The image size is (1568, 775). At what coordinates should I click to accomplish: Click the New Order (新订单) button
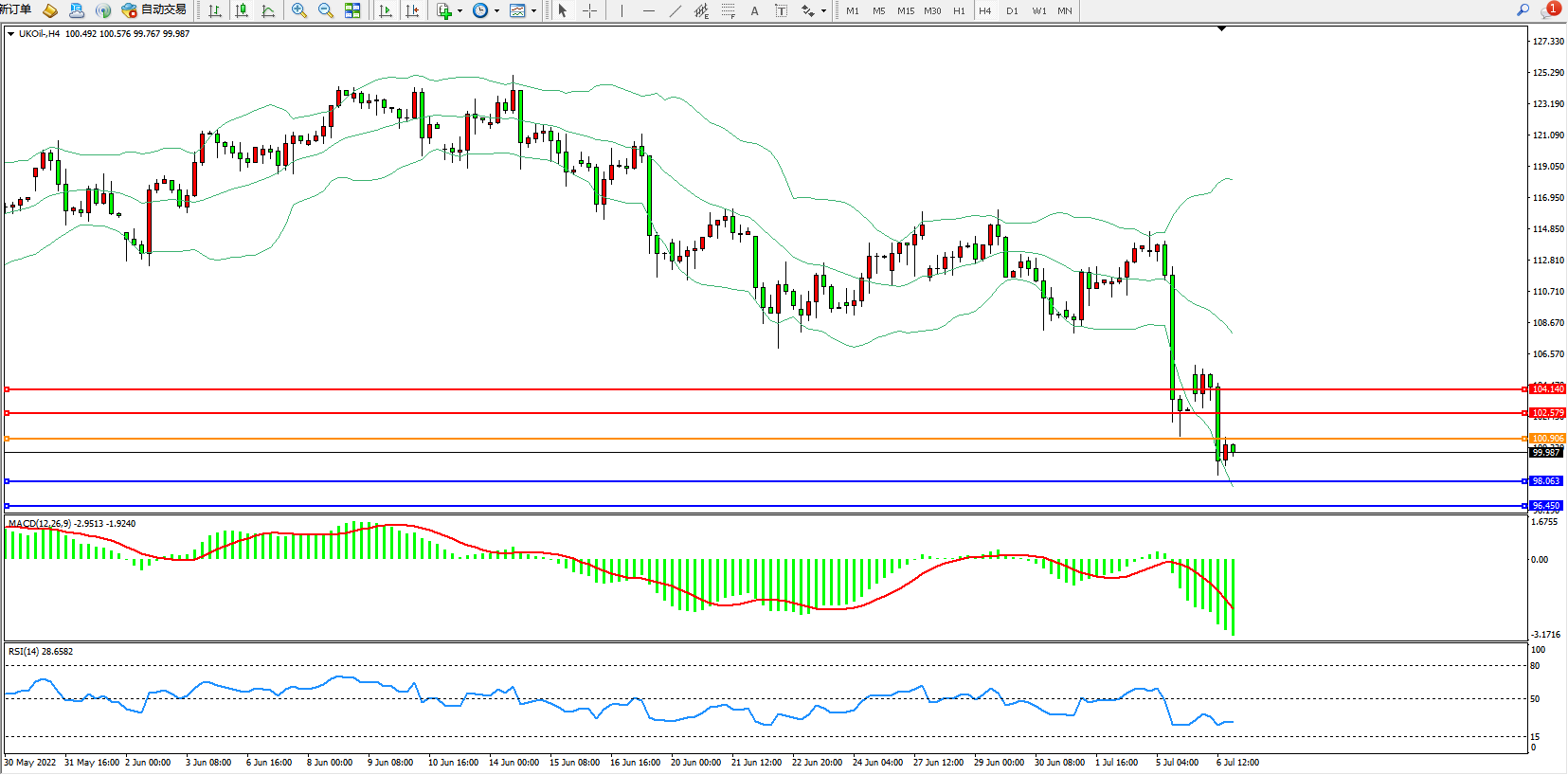click(x=15, y=9)
